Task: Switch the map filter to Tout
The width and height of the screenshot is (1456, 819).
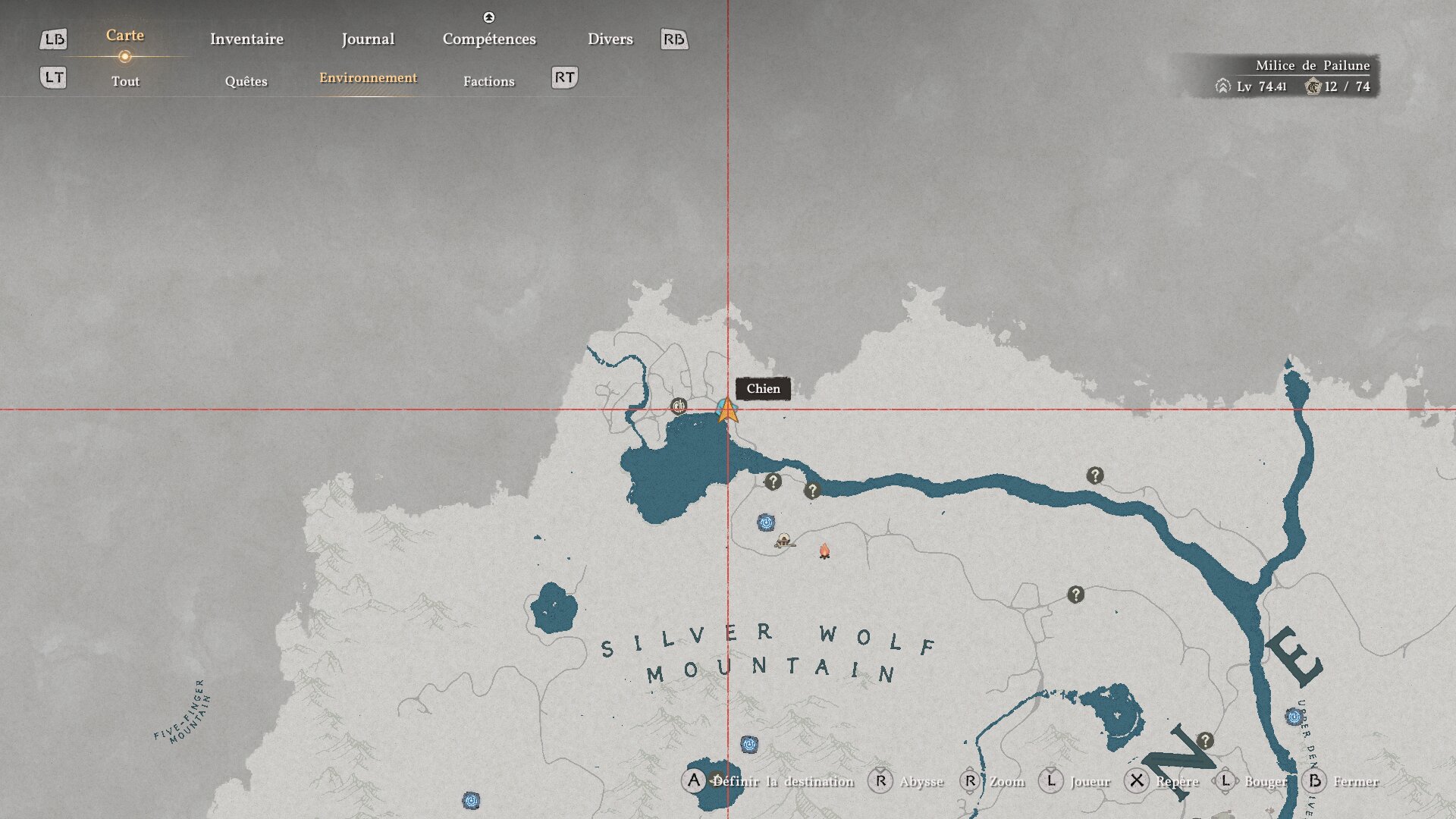Action: pos(125,81)
